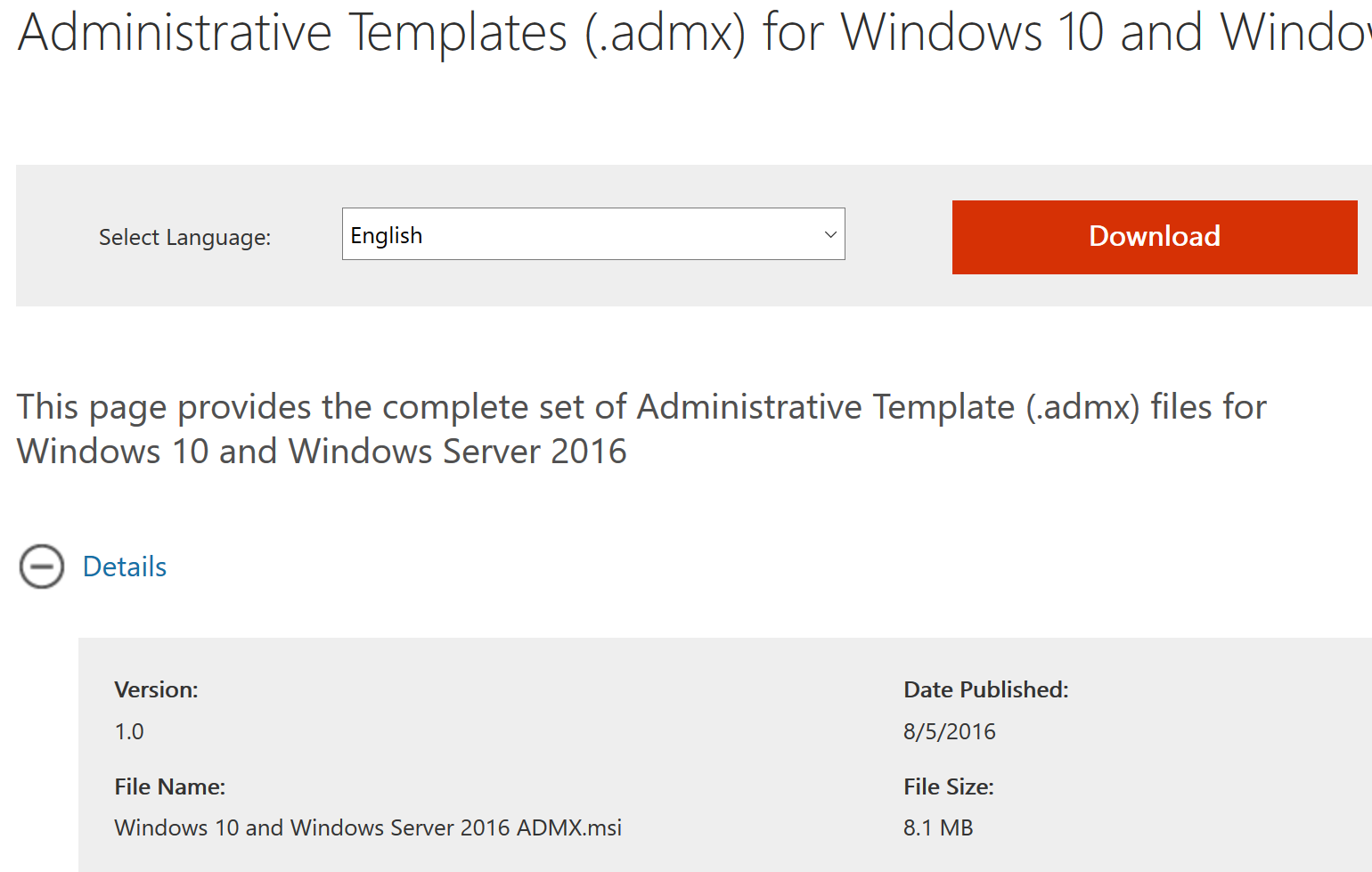The image size is (1372, 872).
Task: Click the Date Published label
Action: [985, 689]
